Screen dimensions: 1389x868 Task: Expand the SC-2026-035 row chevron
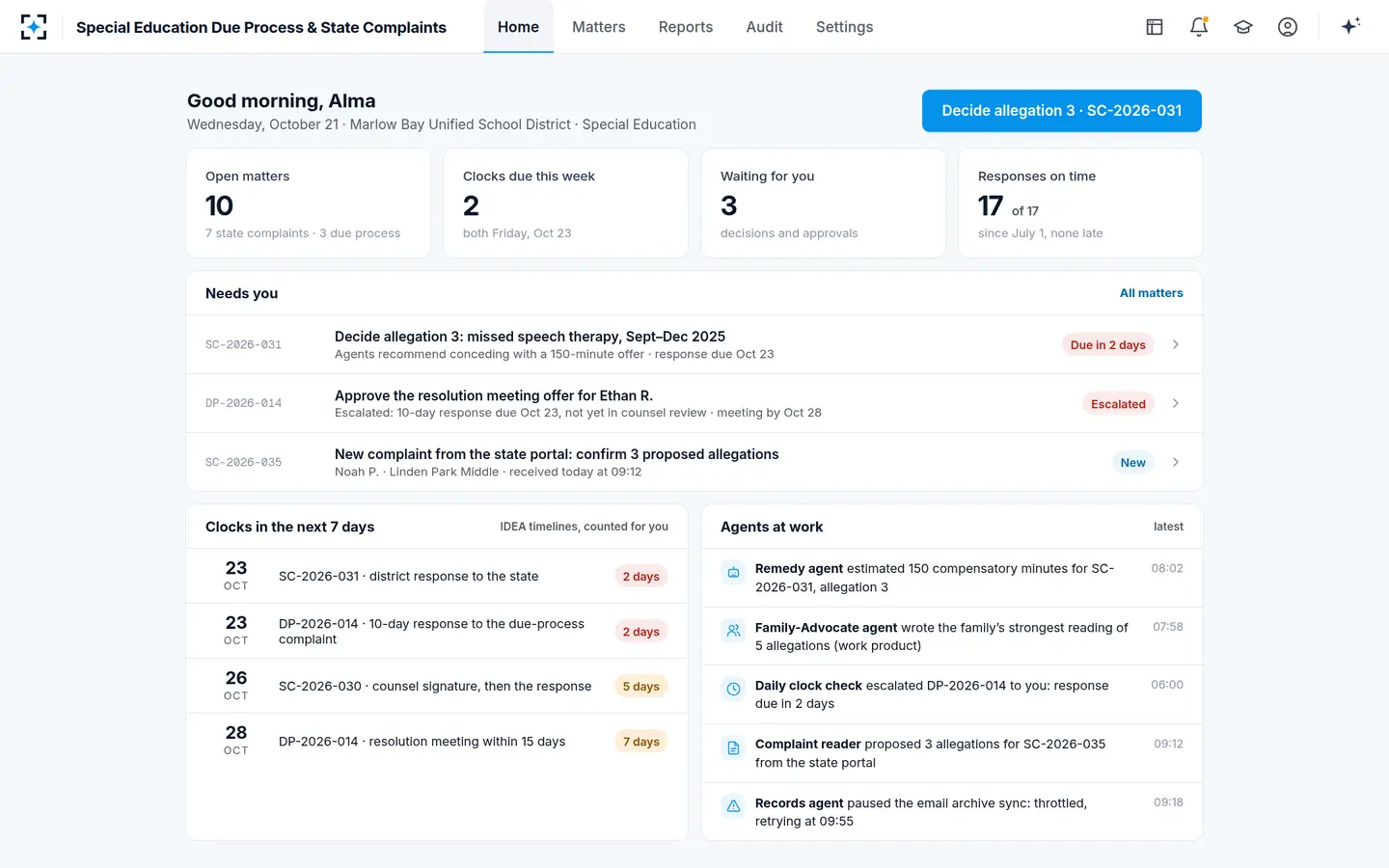click(x=1175, y=462)
